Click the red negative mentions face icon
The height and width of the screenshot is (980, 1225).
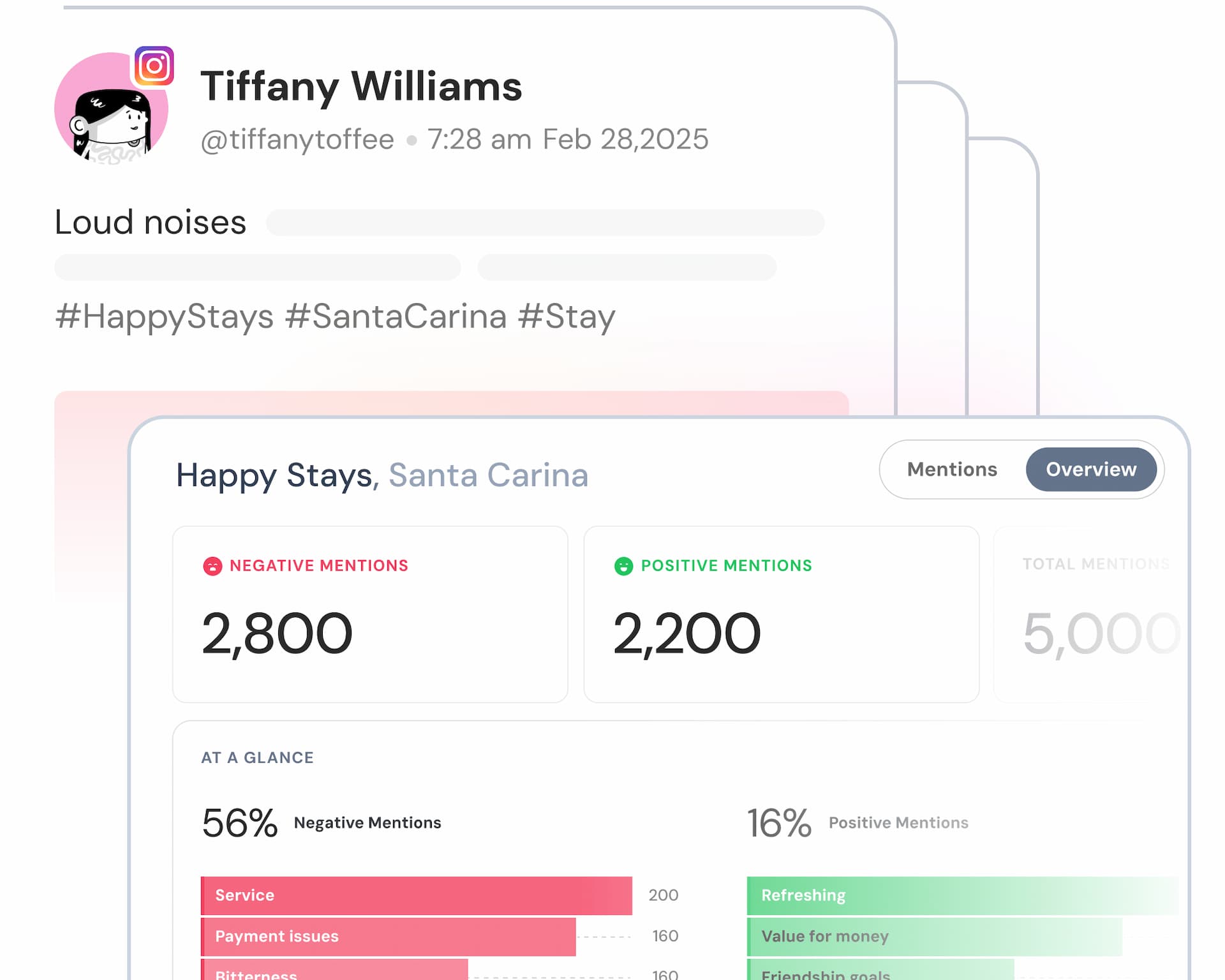click(x=212, y=566)
